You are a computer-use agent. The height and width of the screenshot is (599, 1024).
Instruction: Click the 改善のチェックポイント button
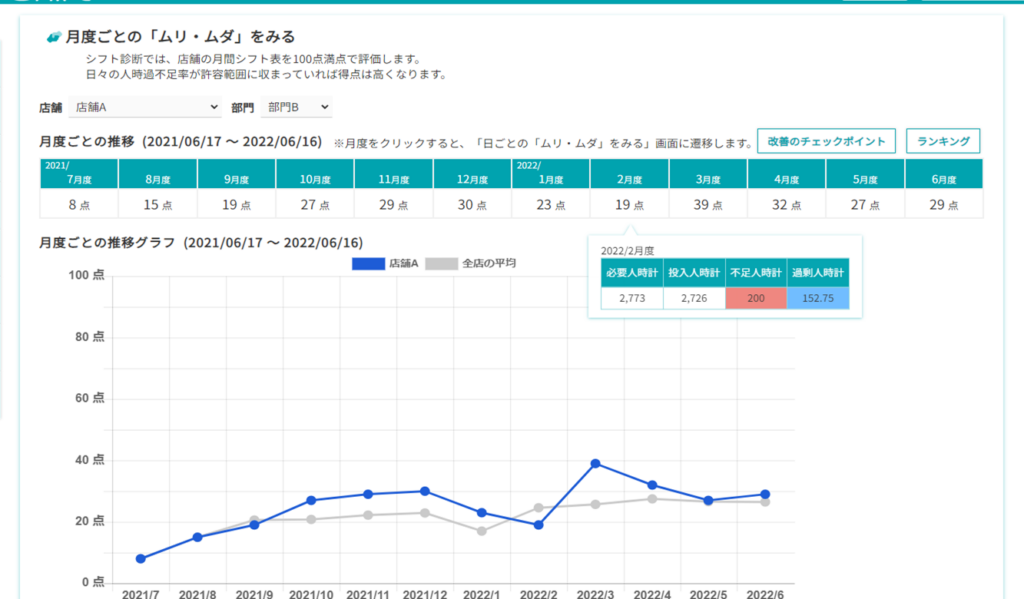825,141
